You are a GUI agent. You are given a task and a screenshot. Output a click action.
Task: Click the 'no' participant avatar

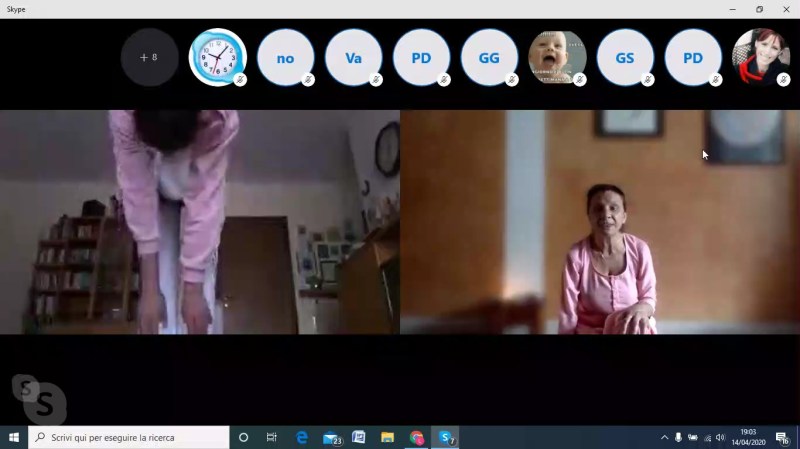click(x=285, y=58)
